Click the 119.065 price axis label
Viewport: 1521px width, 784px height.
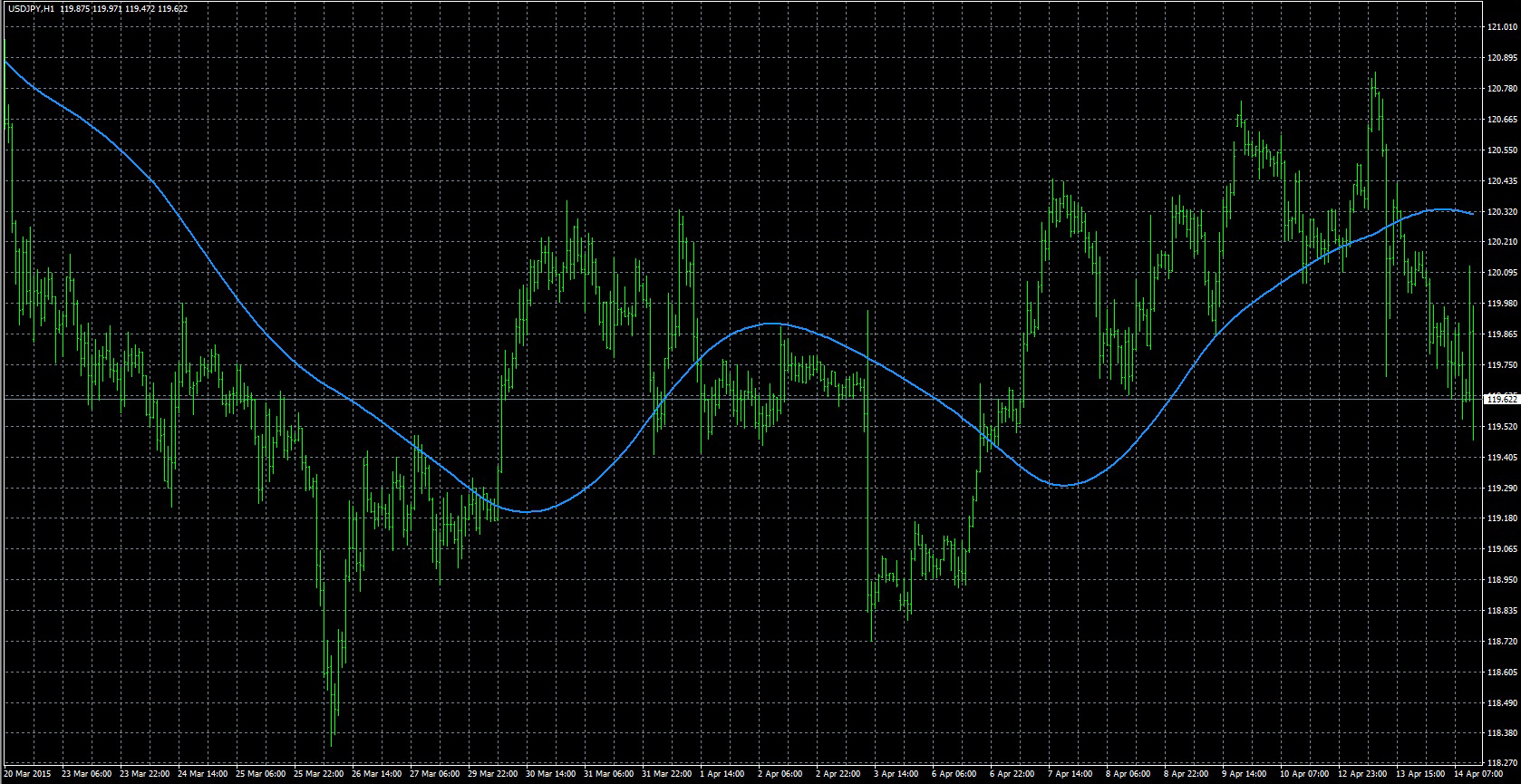click(x=1503, y=549)
